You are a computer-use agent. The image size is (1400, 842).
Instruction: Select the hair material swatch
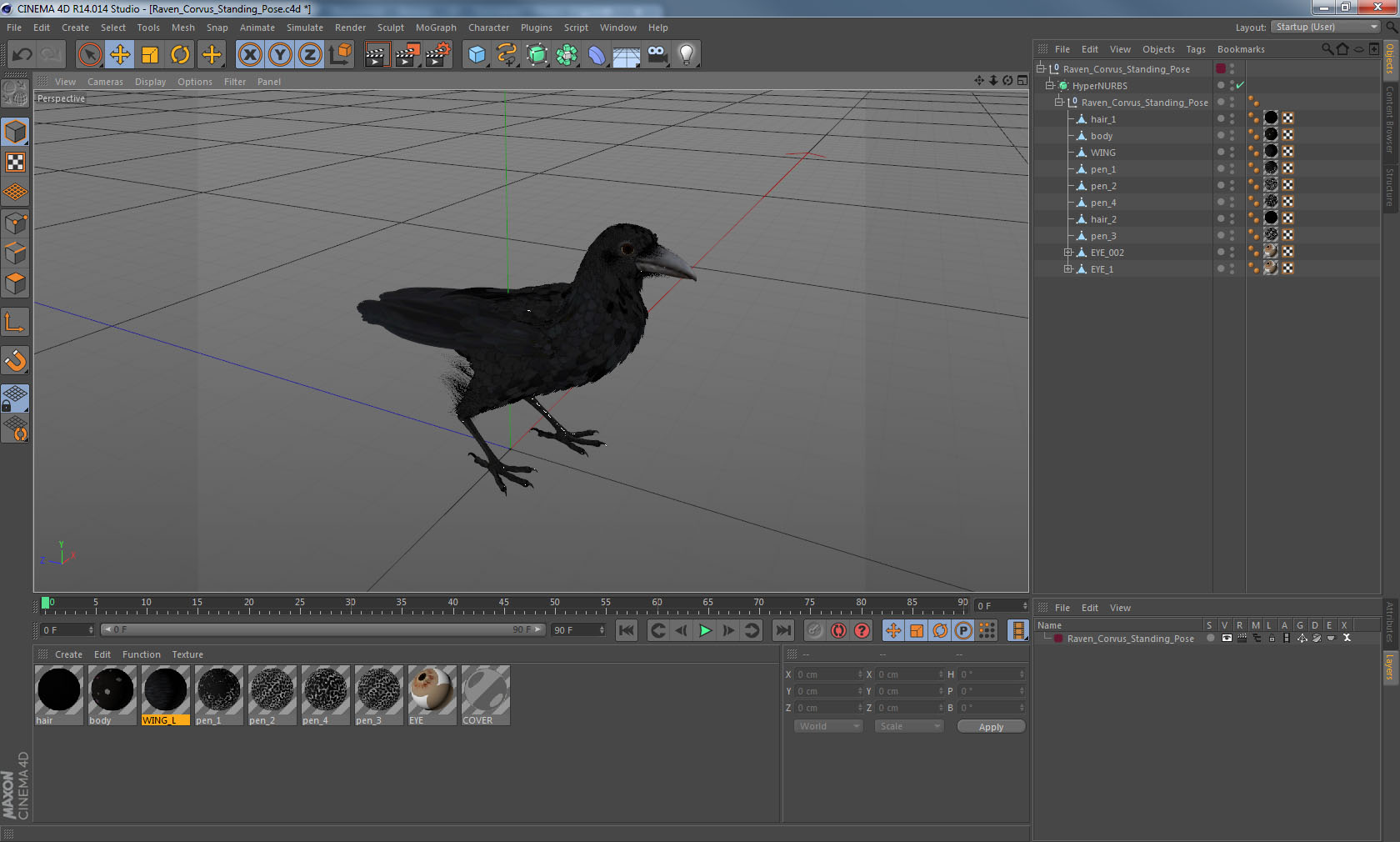coord(58,694)
